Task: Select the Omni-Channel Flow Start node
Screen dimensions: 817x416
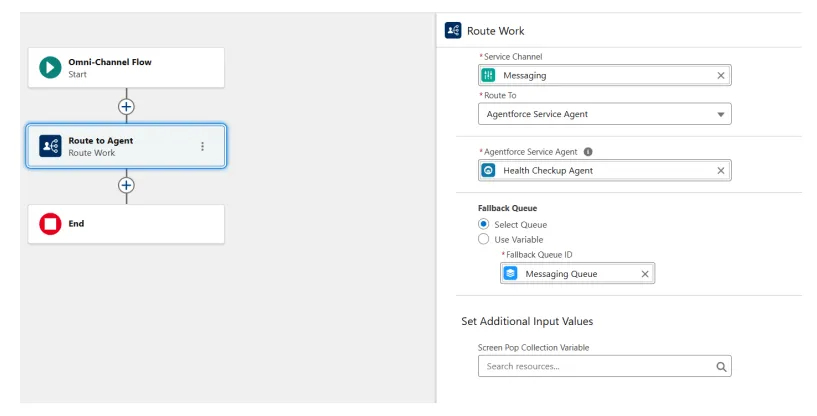Action: 126,67
